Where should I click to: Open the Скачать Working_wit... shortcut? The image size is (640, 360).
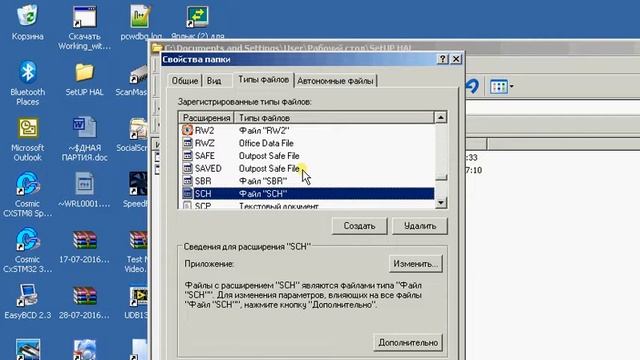(x=84, y=17)
